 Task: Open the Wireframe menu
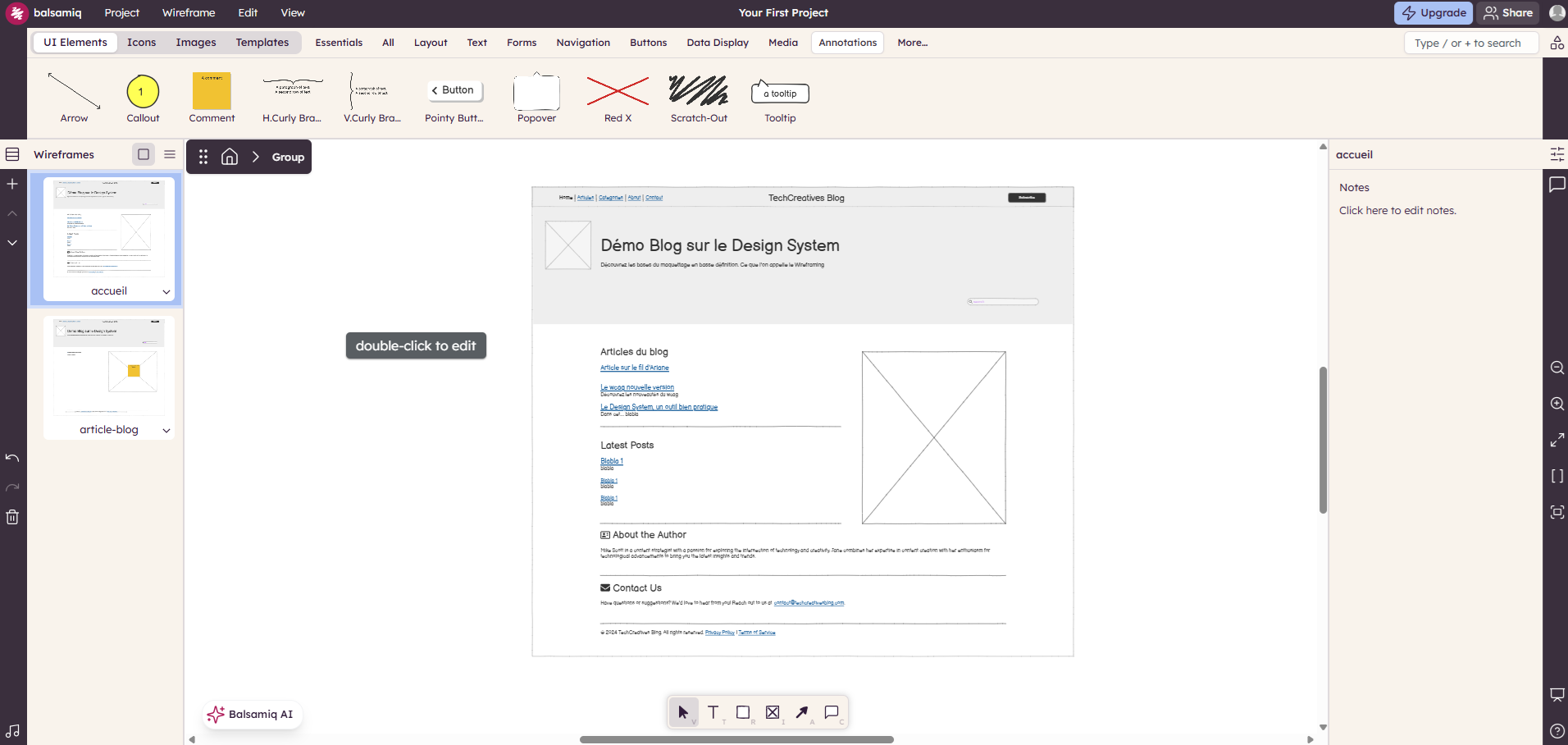(x=189, y=13)
